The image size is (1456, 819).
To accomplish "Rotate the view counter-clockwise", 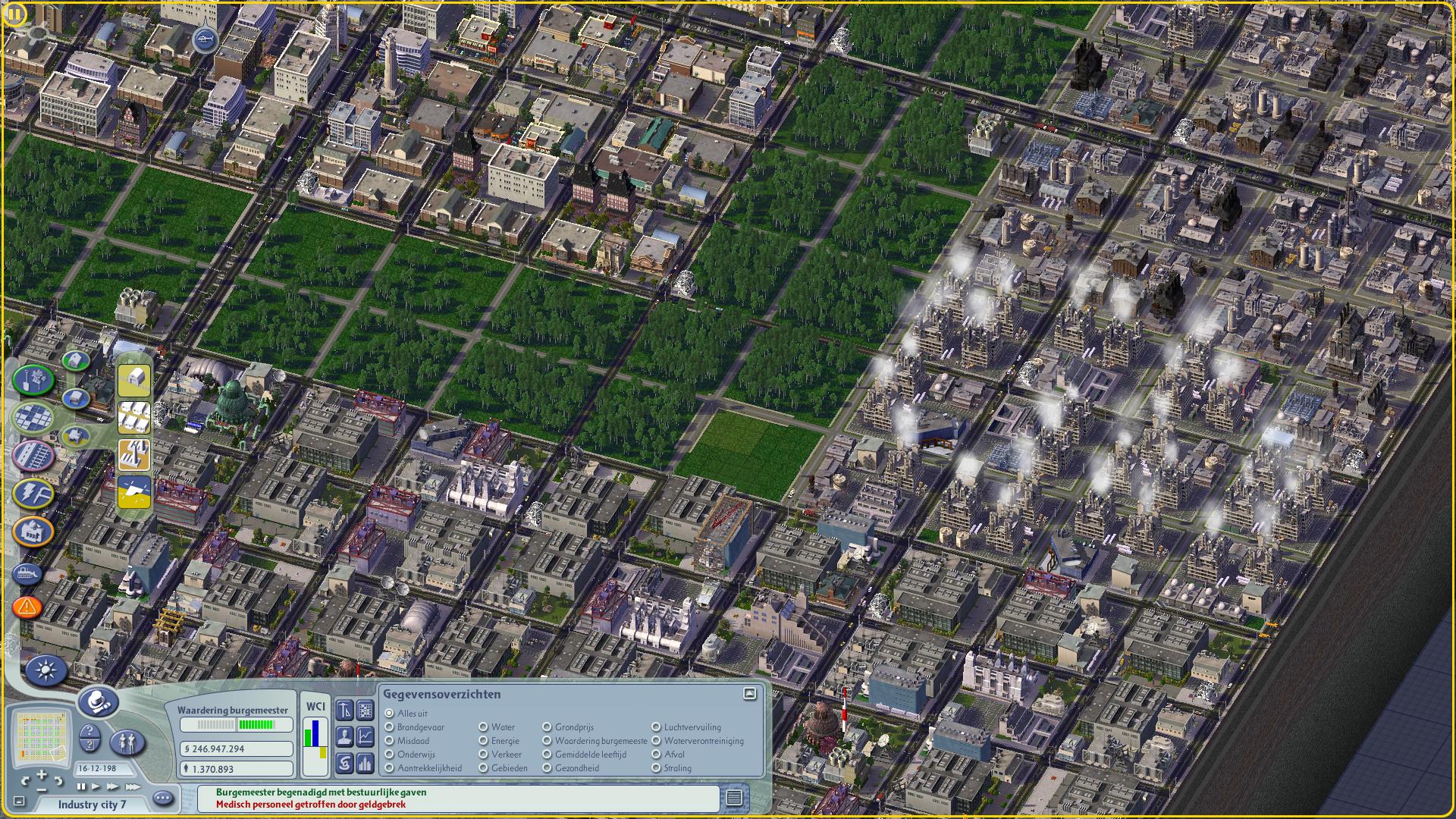I will 26,780.
